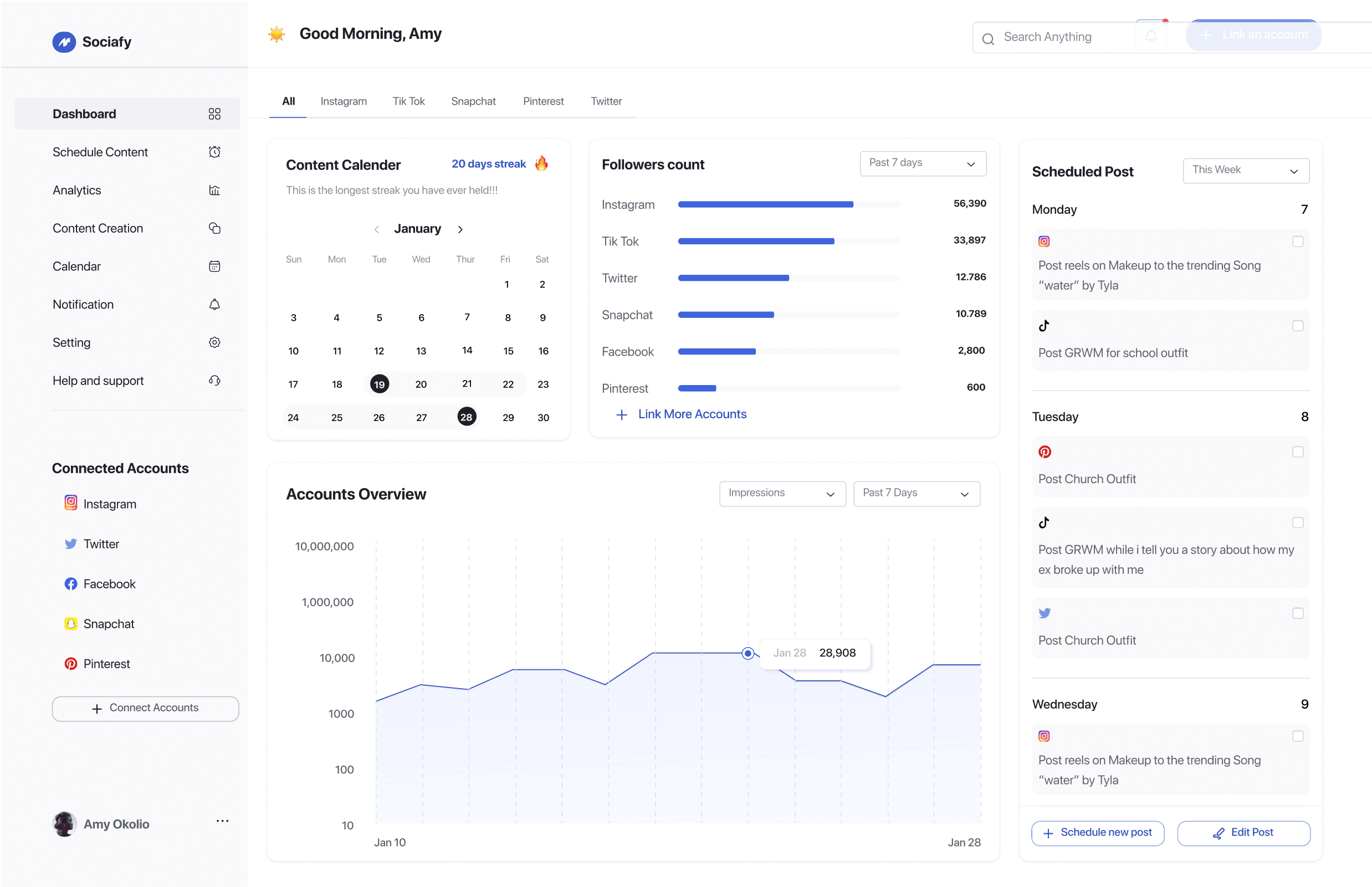The height and width of the screenshot is (887, 1372).
Task: Switch to the Pinterest tab
Action: pyautogui.click(x=542, y=101)
